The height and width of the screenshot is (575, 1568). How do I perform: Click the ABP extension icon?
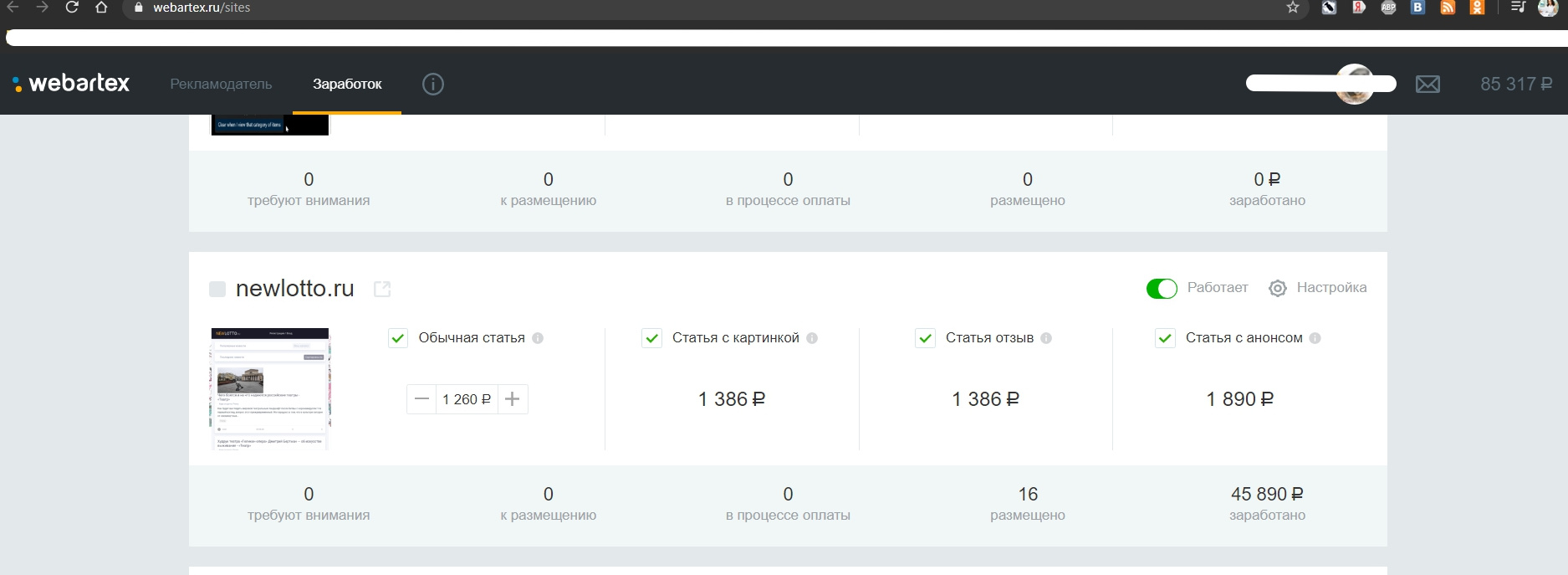click(1388, 8)
